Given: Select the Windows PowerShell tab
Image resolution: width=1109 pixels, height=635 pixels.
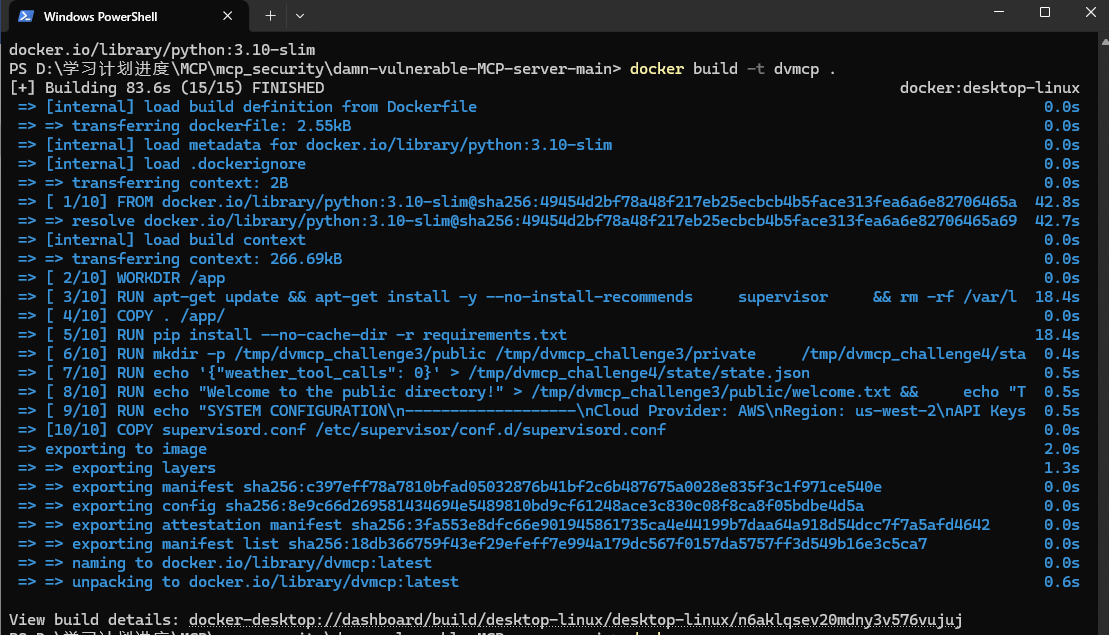Looking at the screenshot, I should pos(128,16).
